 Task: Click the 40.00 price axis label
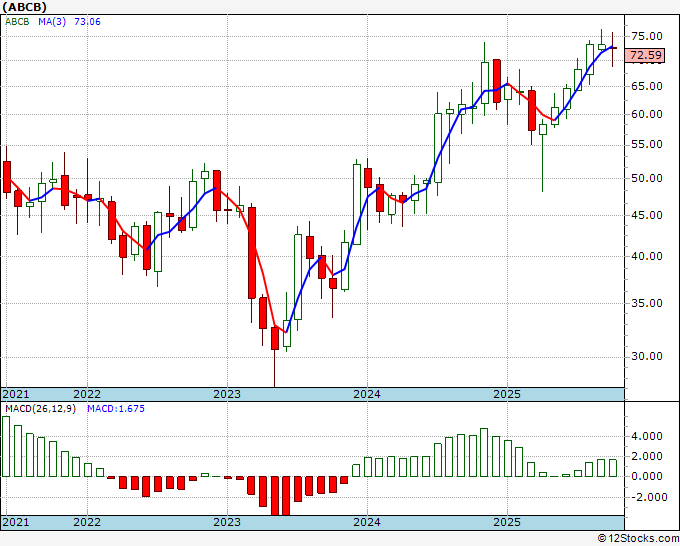[647, 256]
